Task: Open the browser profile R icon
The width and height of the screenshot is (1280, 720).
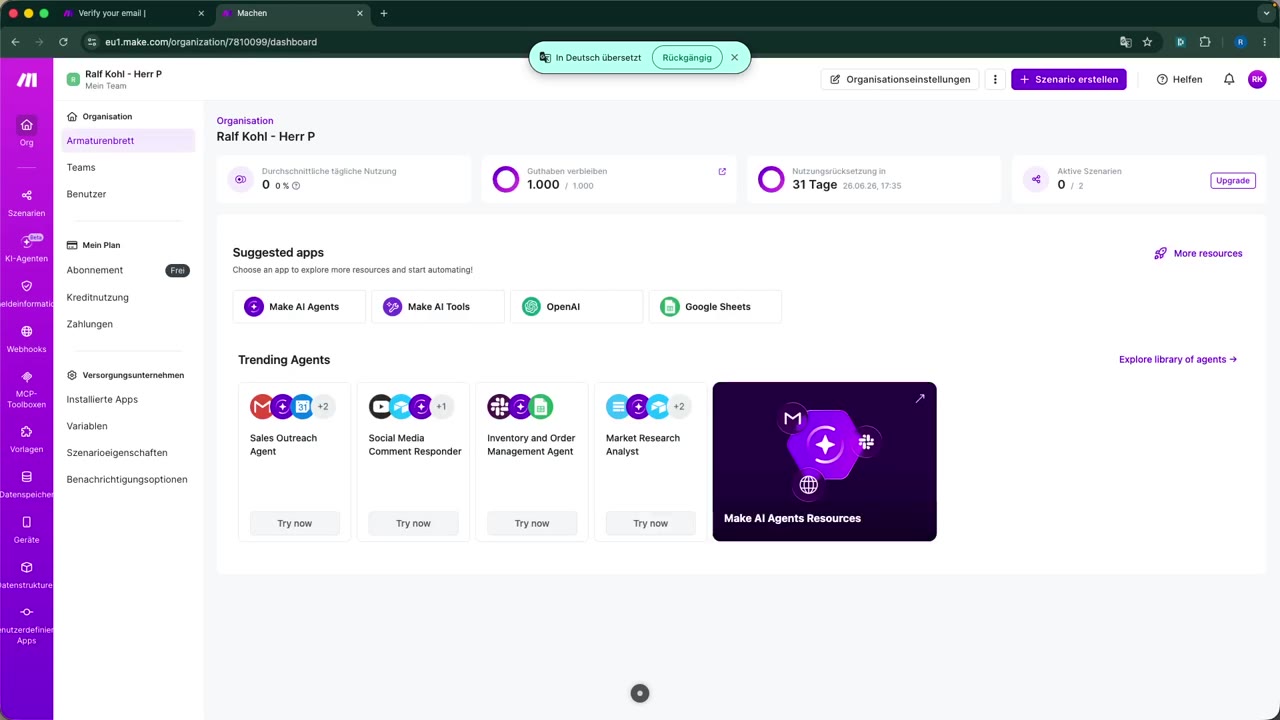Action: pyautogui.click(x=1240, y=42)
